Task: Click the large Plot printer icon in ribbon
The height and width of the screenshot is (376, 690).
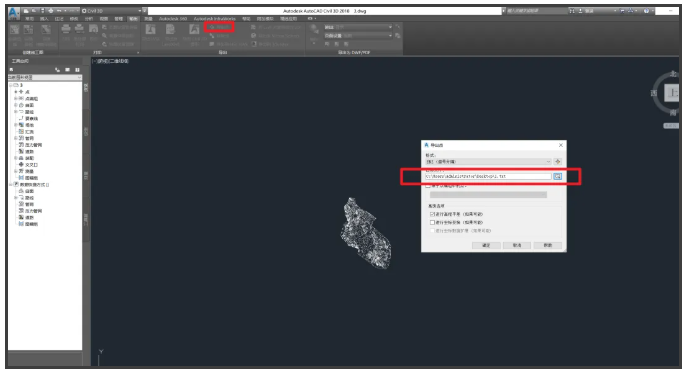Action: [x=66, y=29]
